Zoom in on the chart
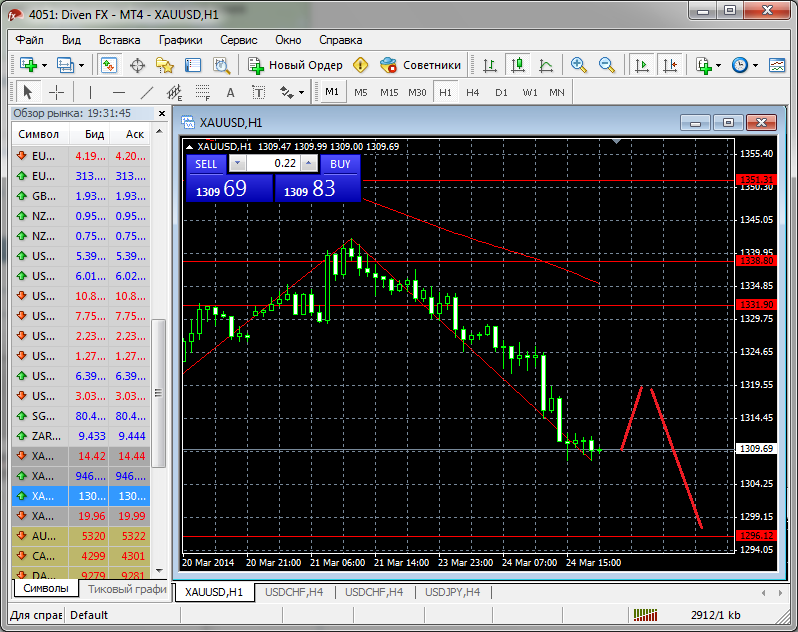Viewport: 798px width, 632px height. [578, 65]
